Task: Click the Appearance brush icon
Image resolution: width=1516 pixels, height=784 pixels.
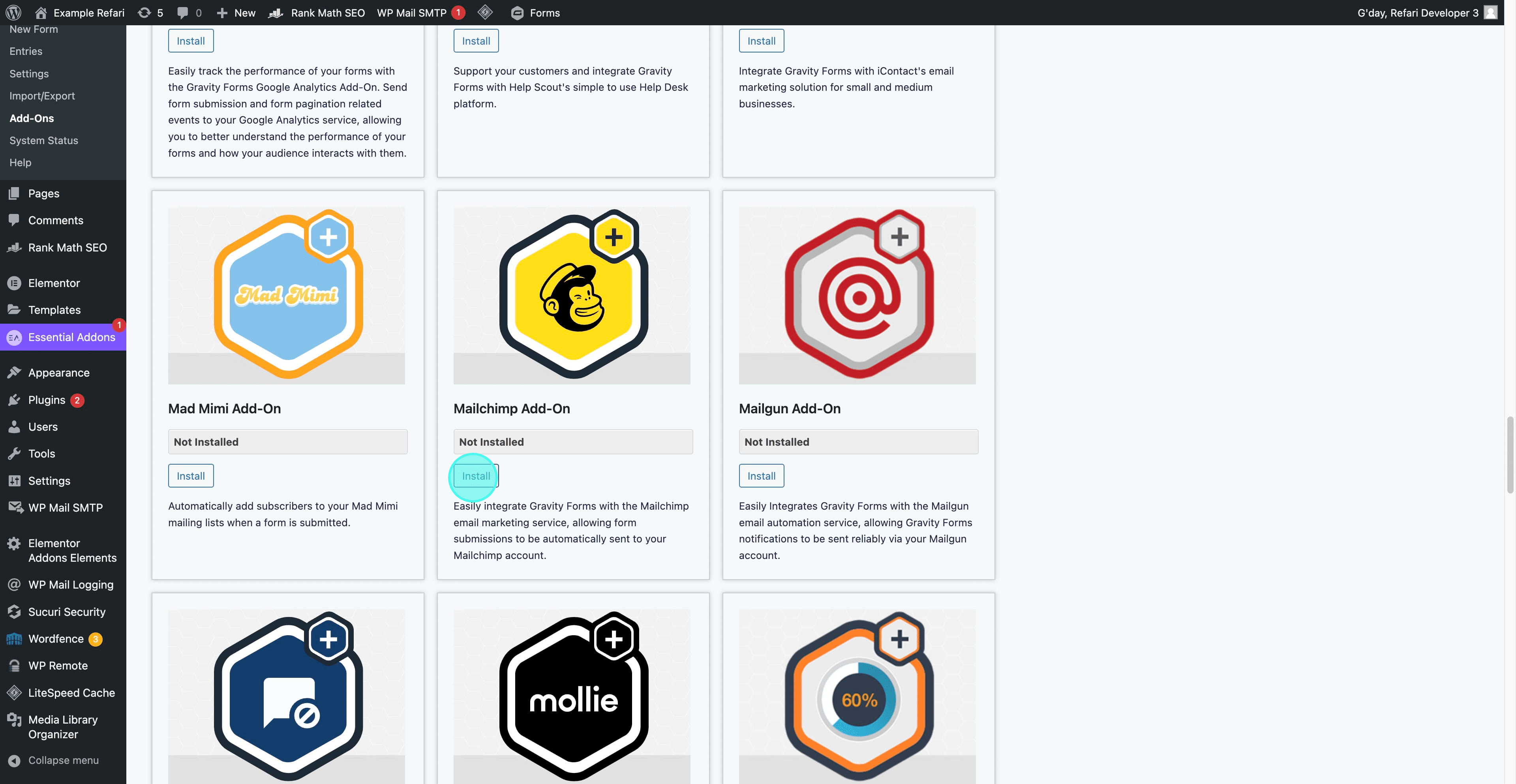Action: (14, 373)
